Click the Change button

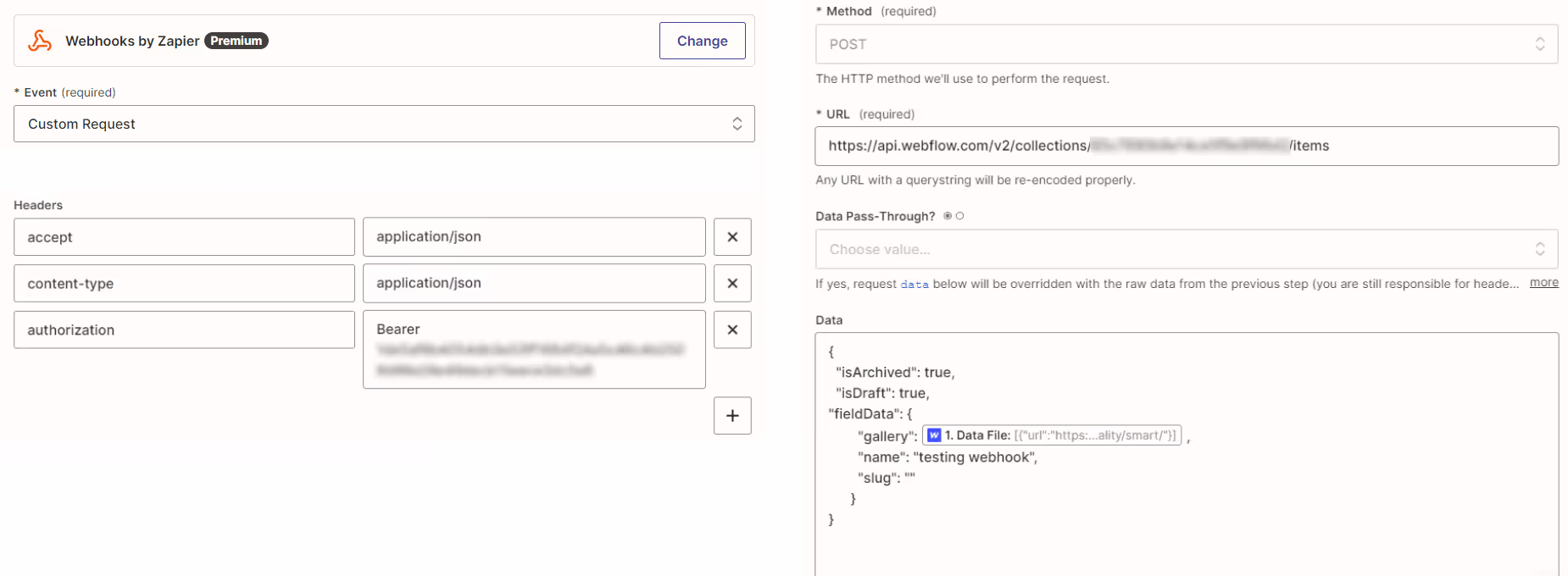tap(702, 41)
